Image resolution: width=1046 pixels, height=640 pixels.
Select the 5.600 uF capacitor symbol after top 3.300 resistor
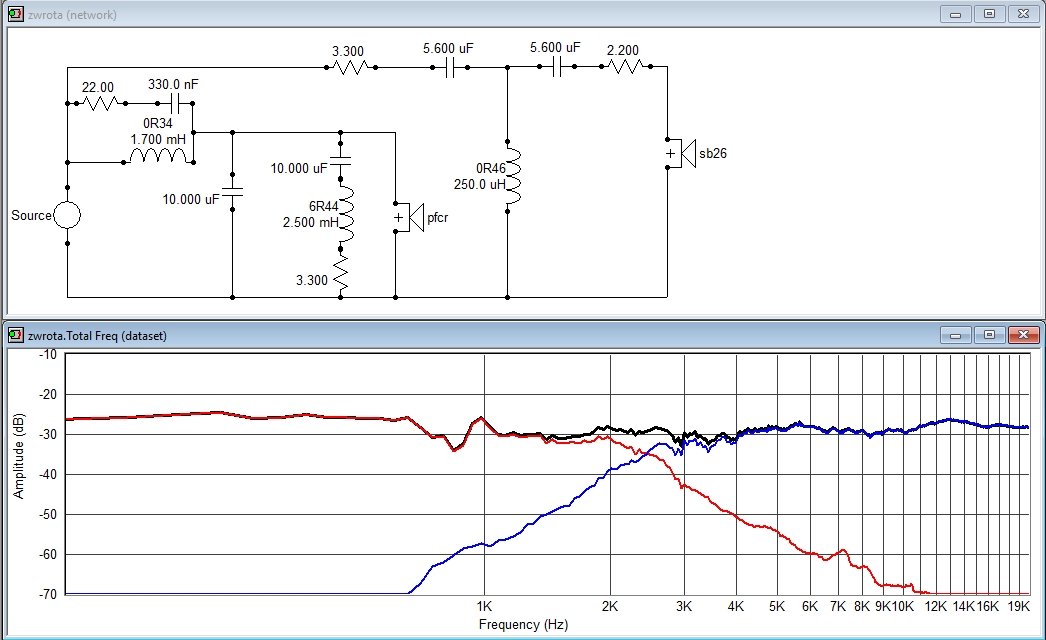coord(450,67)
